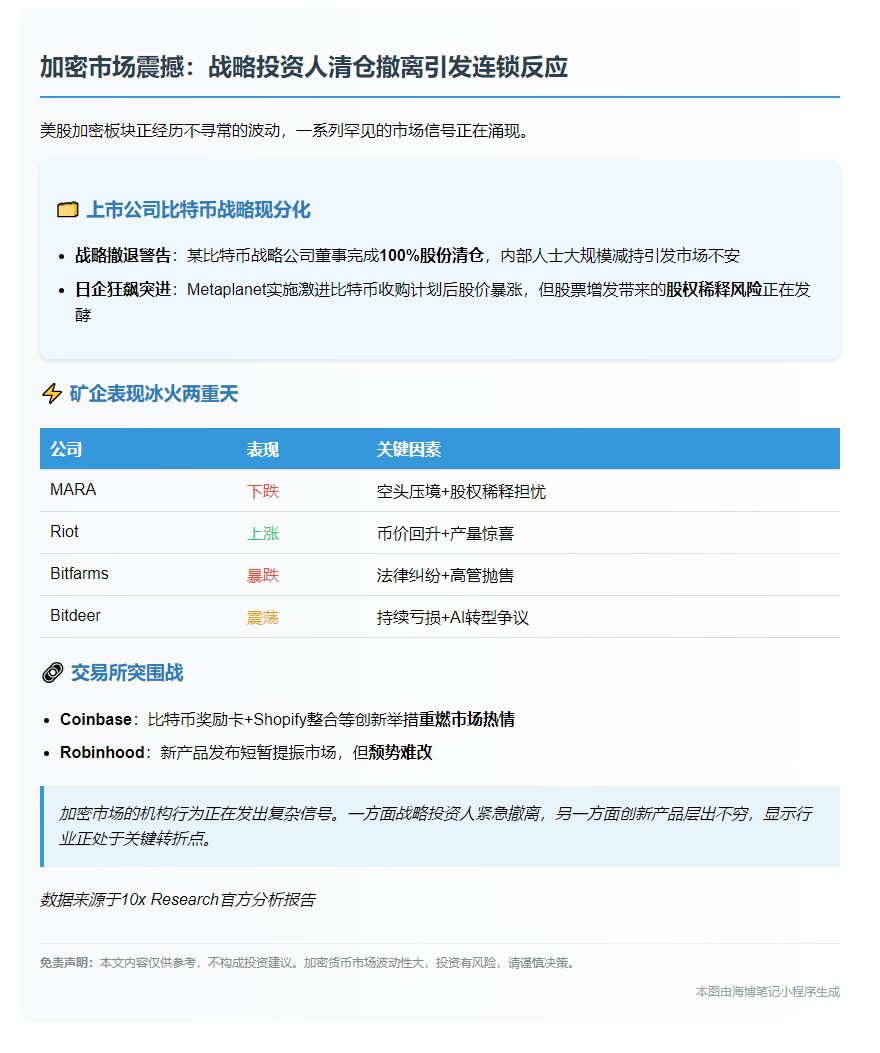Click the source line 数据来源于10x Research官方分析报告
This screenshot has width=880, height=1053.
177,899
